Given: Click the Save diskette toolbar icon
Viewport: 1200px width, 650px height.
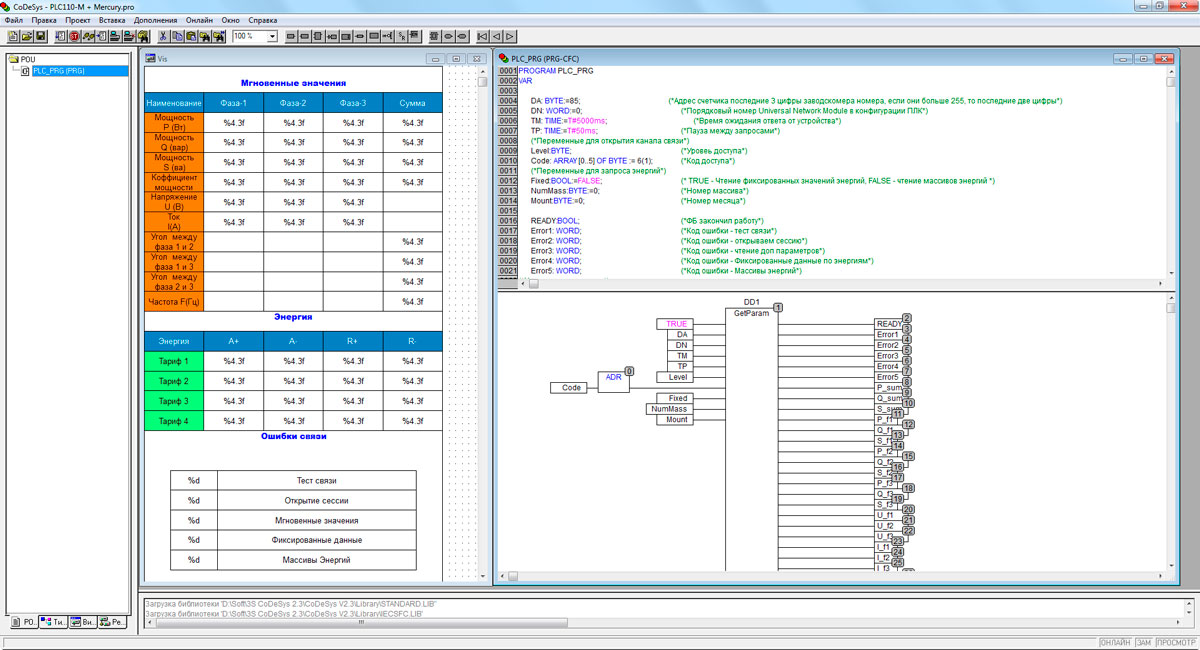Looking at the screenshot, I should point(41,36).
